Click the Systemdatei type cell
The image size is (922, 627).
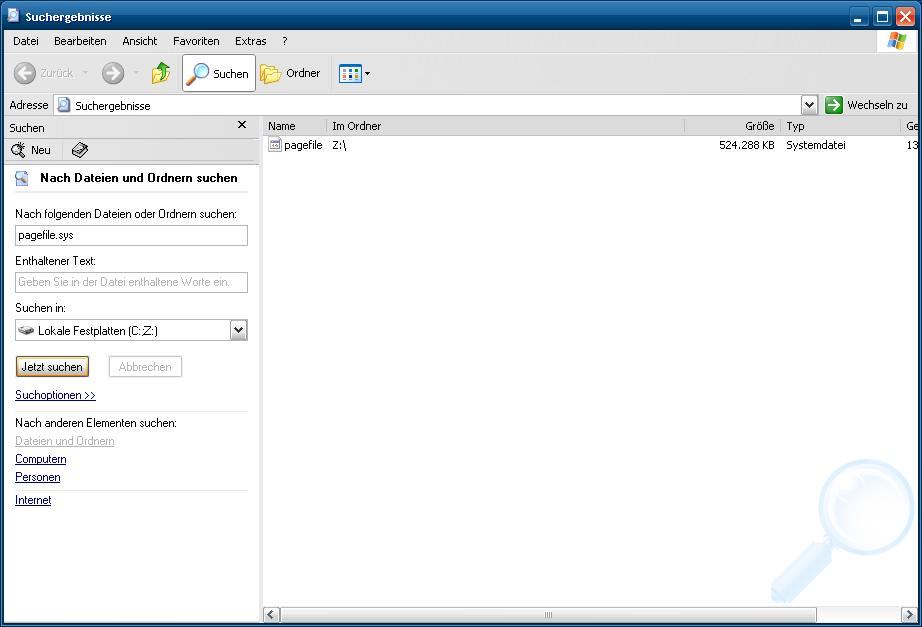816,145
